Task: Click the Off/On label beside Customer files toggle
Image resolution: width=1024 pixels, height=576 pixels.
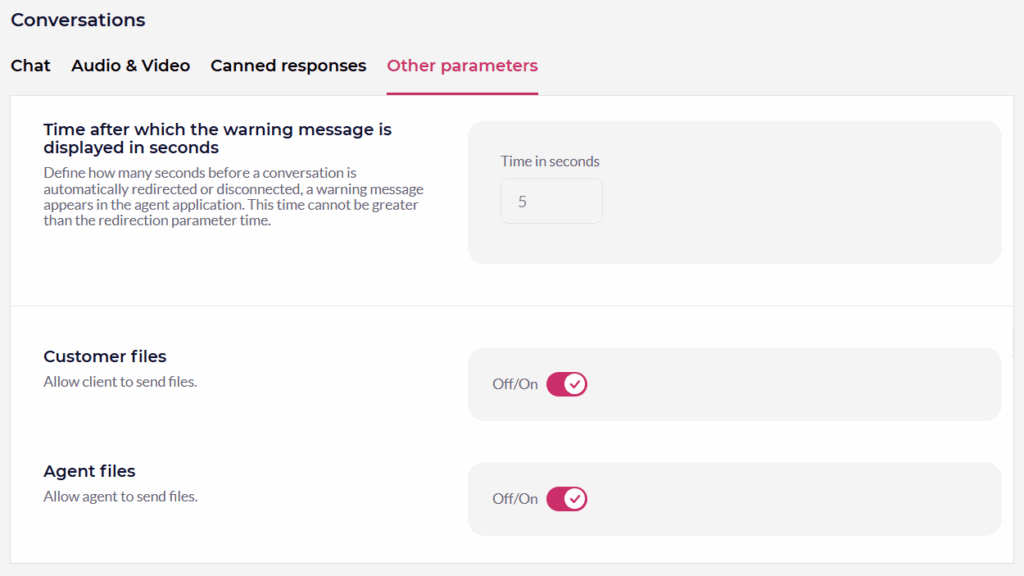Action: (x=514, y=384)
